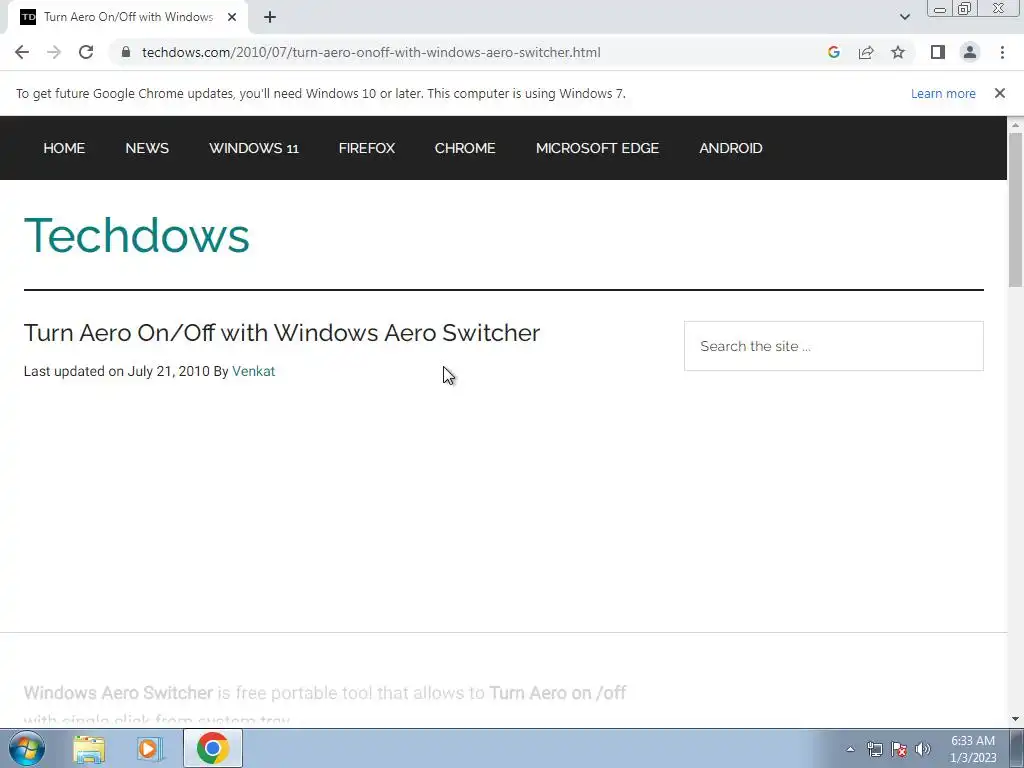The image size is (1024, 768).
Task: Expand the tab search dropdown
Action: (x=904, y=17)
